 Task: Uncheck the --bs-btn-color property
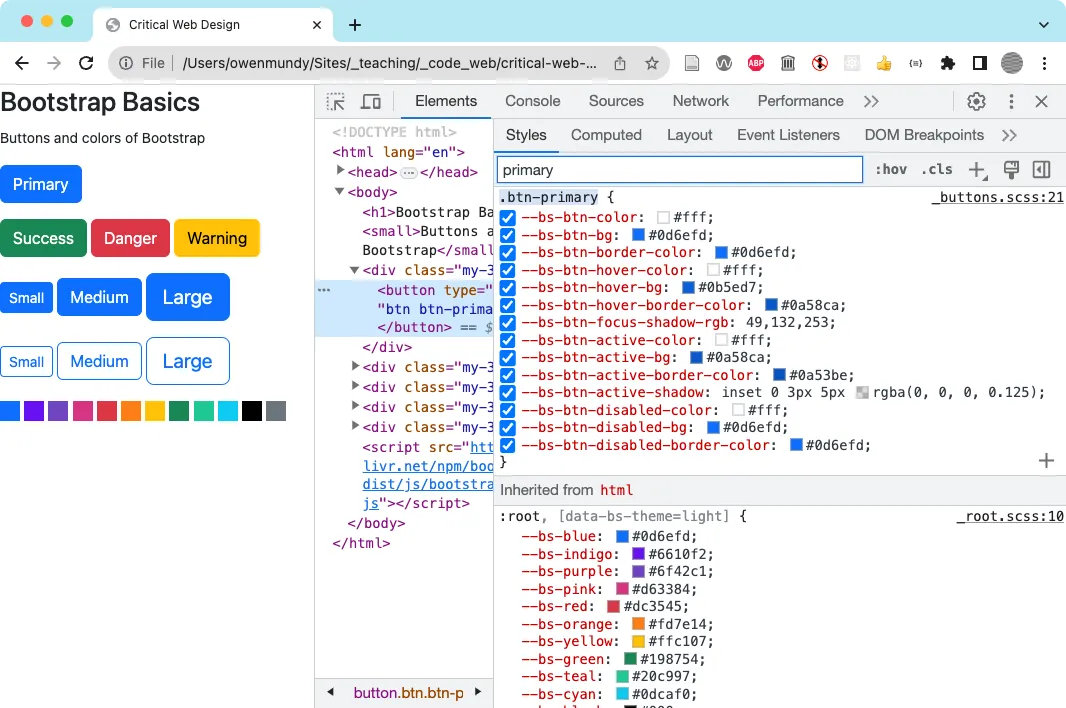[x=507, y=217]
